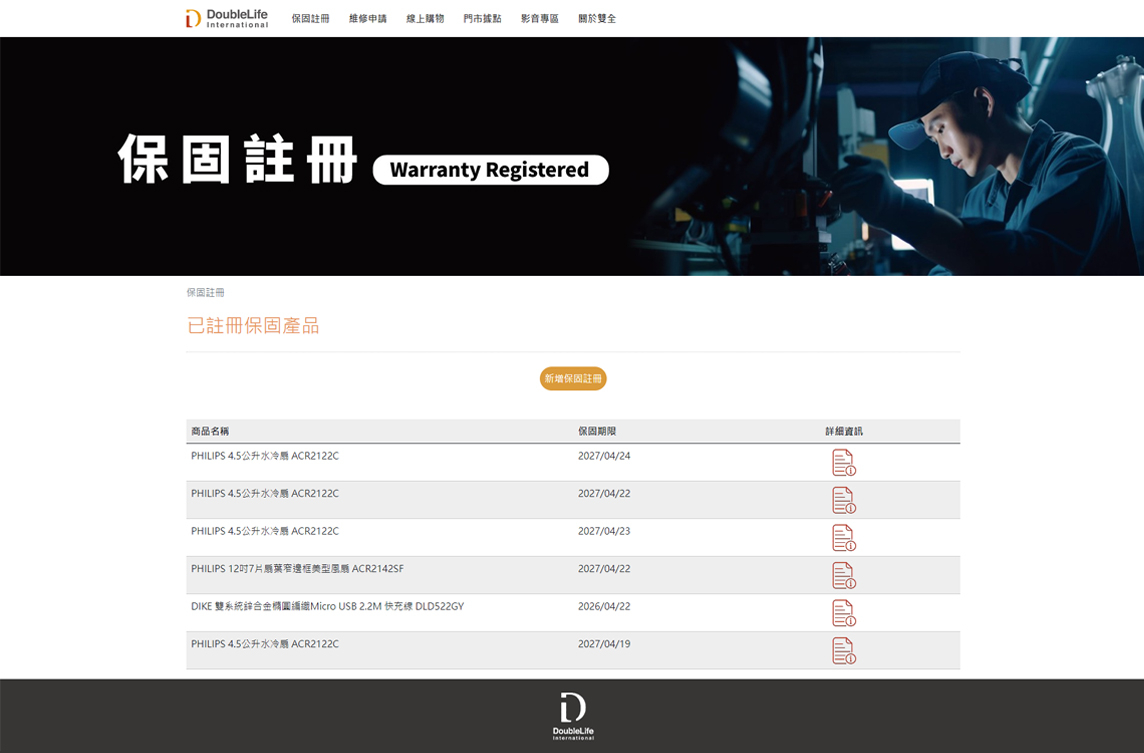The image size is (1144, 753).
Task: Select the DIKE Micro USB cable product name
Action: coord(327,607)
